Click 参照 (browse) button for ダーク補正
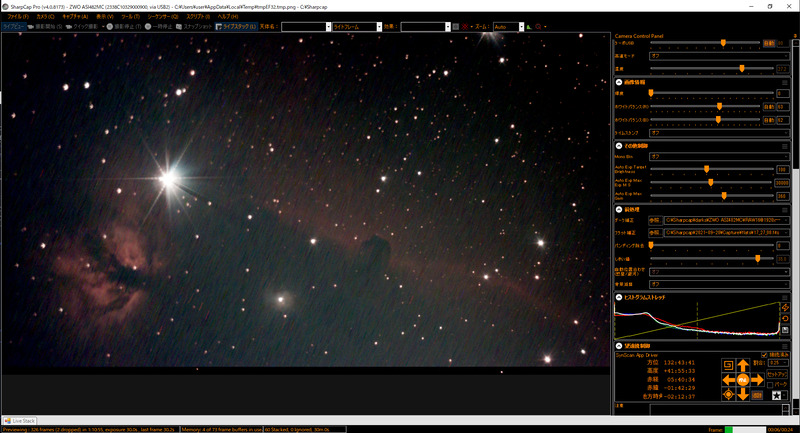The height and width of the screenshot is (433, 800). (x=655, y=220)
